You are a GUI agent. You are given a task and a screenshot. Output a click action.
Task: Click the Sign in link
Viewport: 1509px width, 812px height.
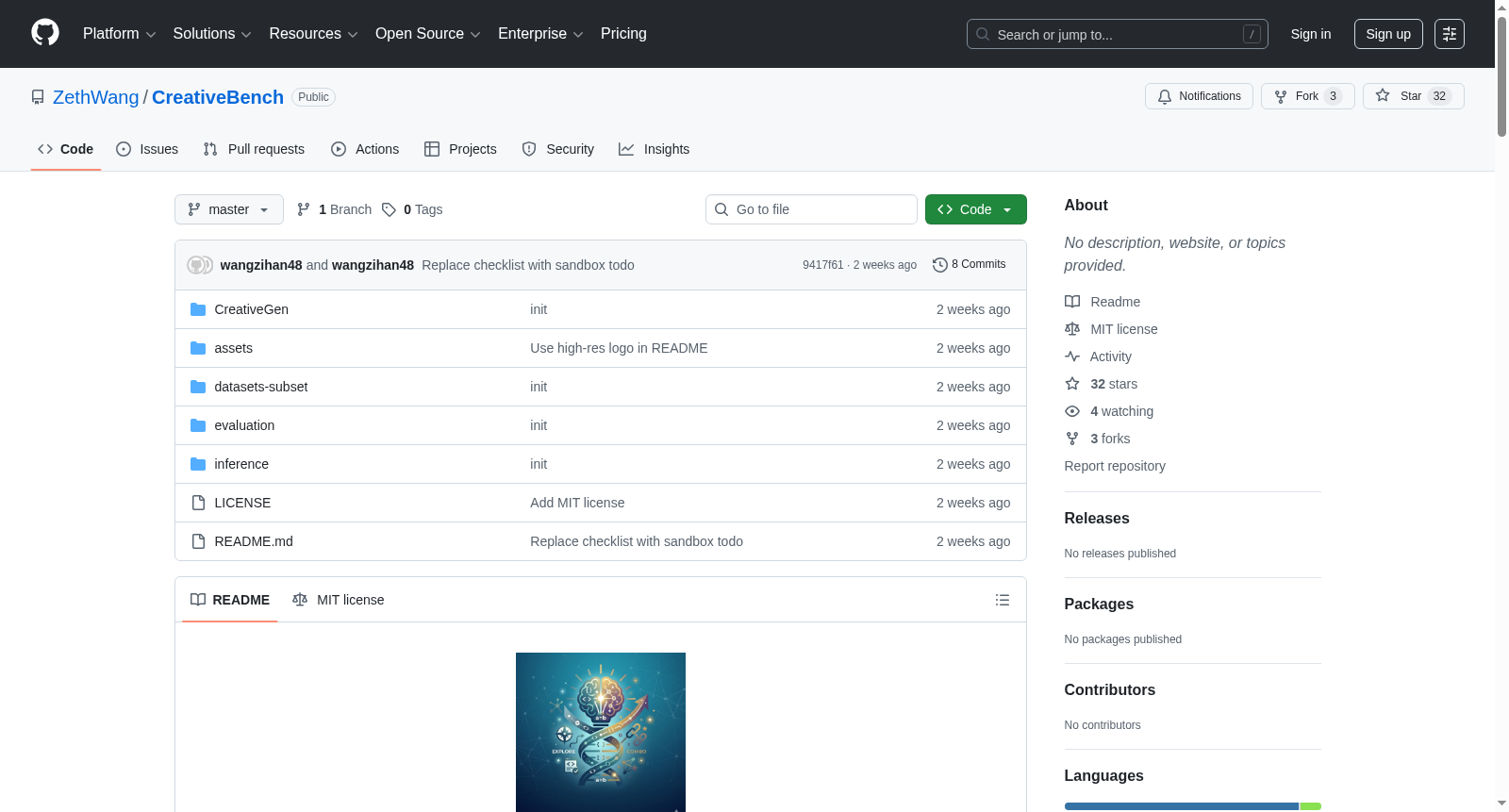1311,34
